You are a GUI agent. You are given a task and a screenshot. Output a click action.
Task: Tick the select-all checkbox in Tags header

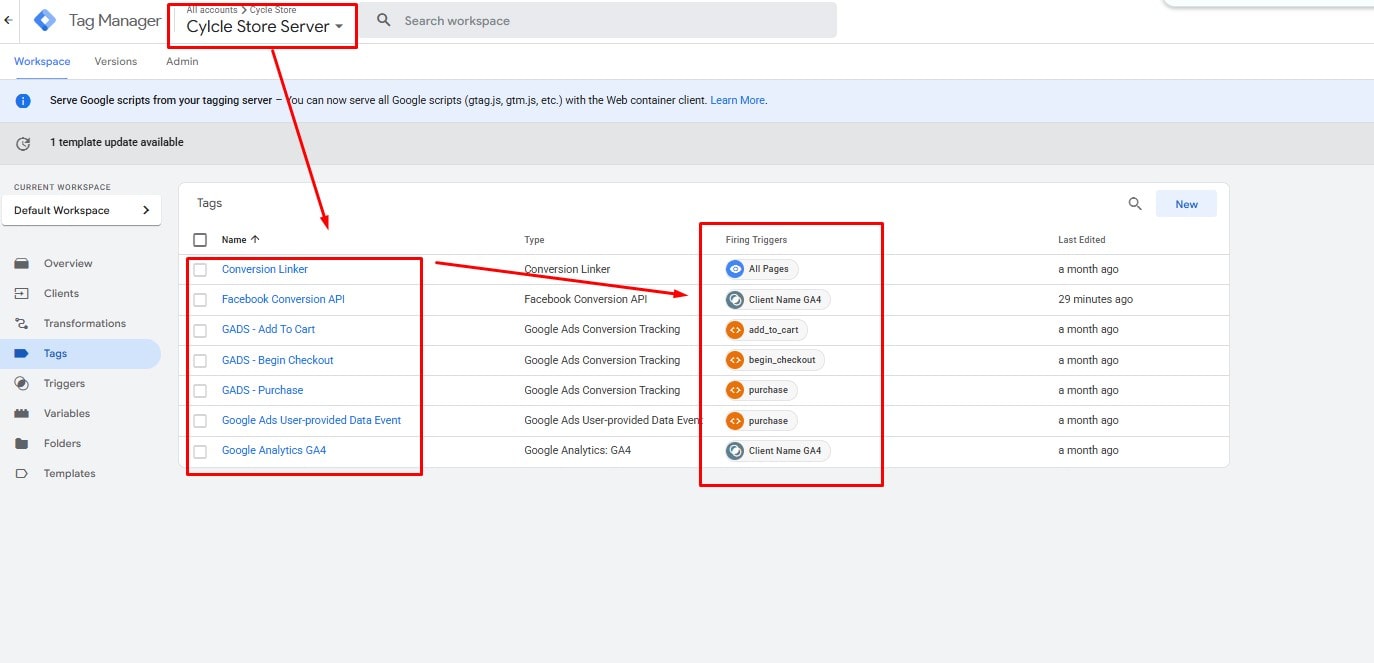[x=200, y=240]
